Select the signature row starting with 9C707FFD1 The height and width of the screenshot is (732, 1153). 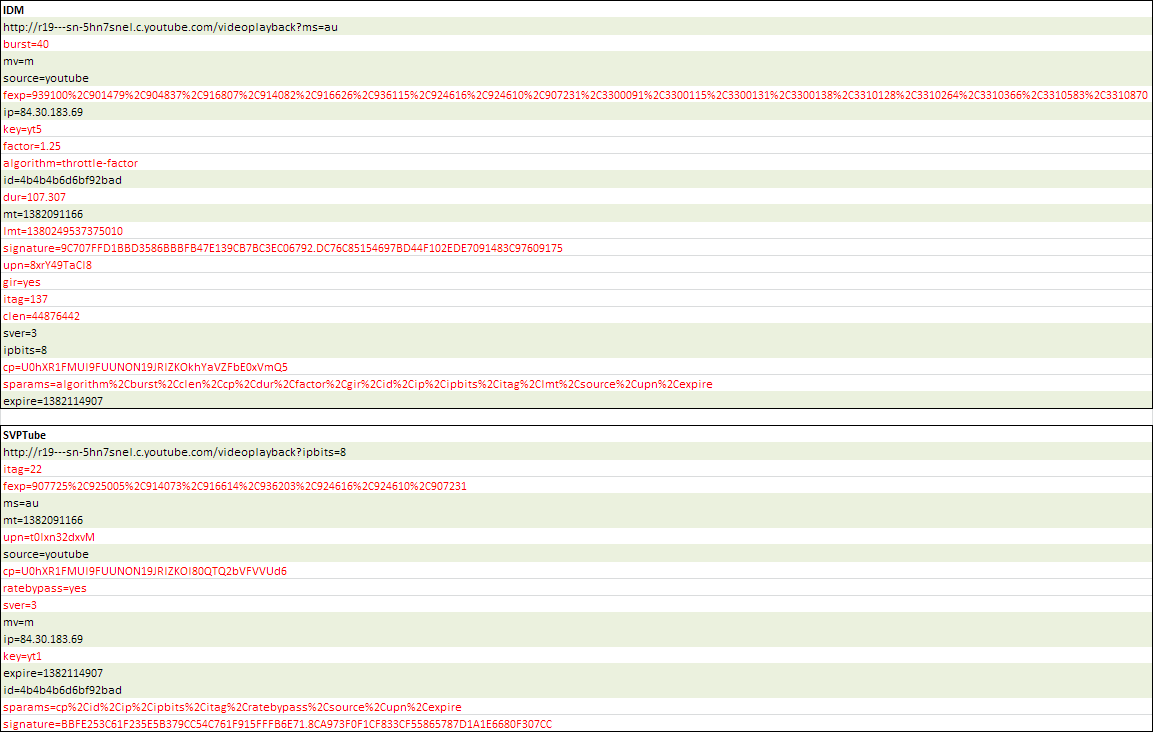pyautogui.click(x=282, y=248)
